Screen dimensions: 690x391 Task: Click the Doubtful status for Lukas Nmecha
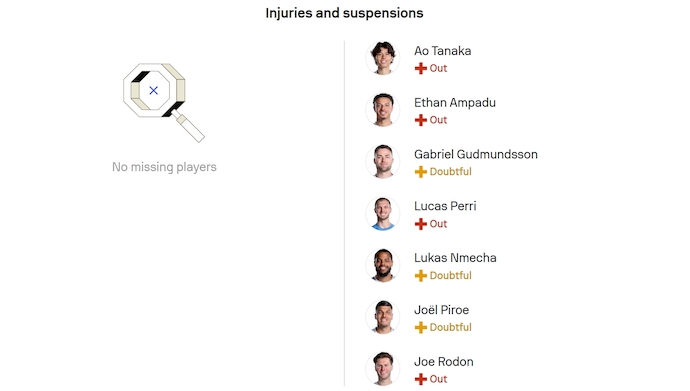click(x=451, y=276)
